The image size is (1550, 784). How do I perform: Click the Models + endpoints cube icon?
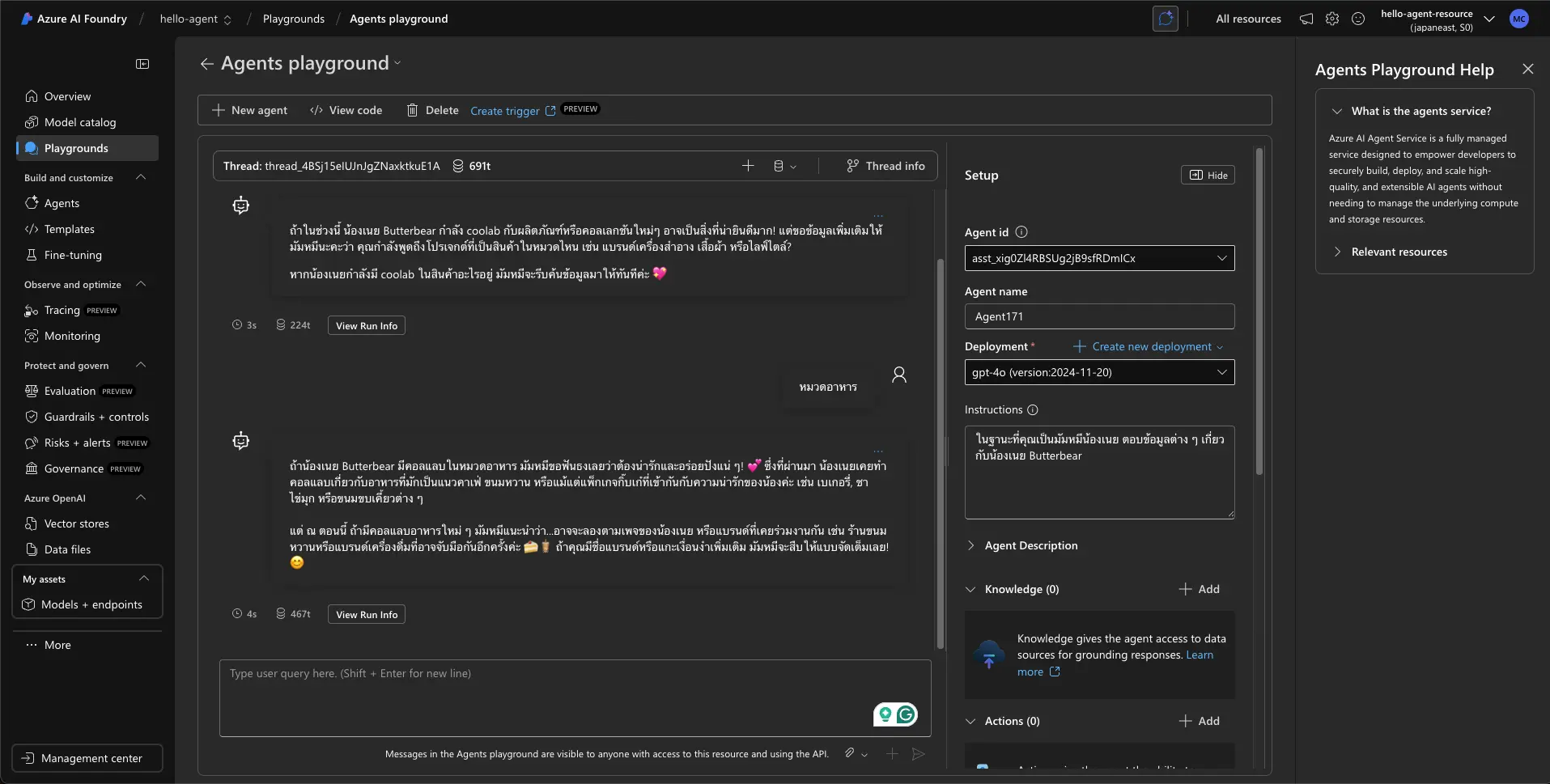coord(28,604)
